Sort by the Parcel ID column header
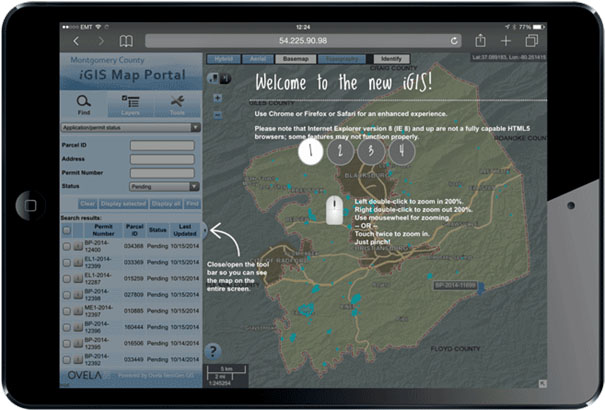Image resolution: width=605 pixels, height=410 pixels. 134,230
